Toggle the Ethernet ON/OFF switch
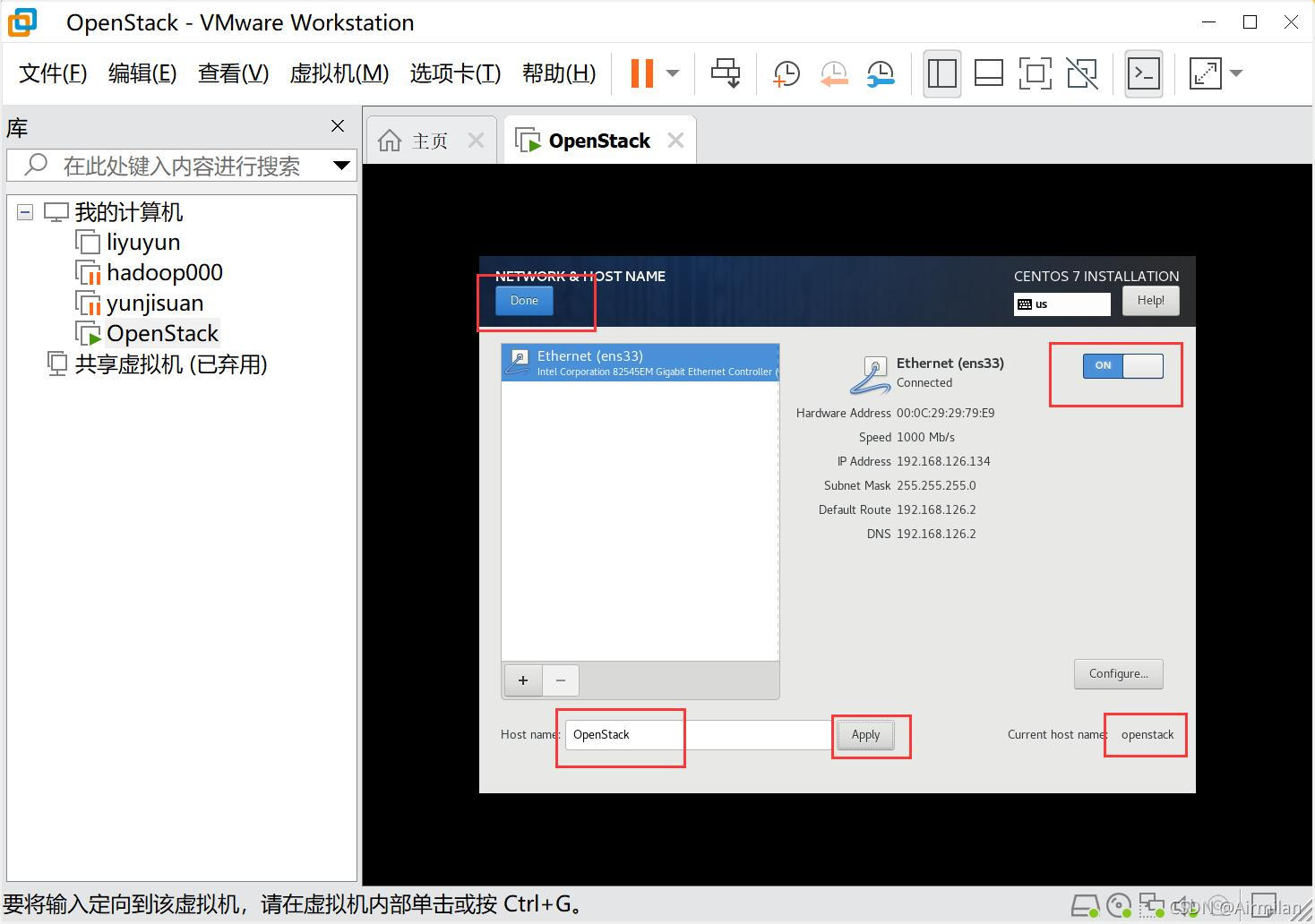Image resolution: width=1315 pixels, height=924 pixels. (x=1123, y=365)
